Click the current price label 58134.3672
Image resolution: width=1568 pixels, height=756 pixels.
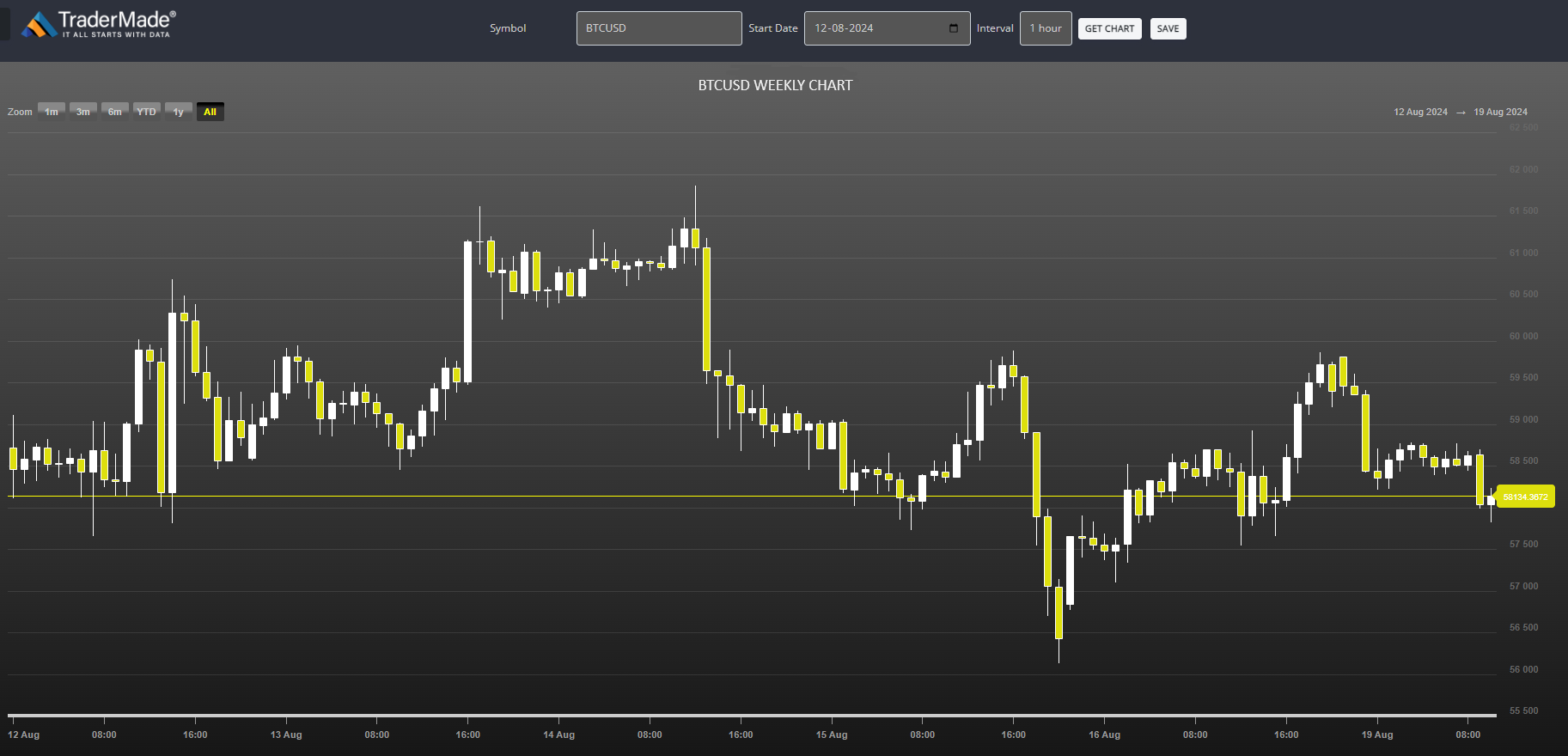tap(1525, 497)
